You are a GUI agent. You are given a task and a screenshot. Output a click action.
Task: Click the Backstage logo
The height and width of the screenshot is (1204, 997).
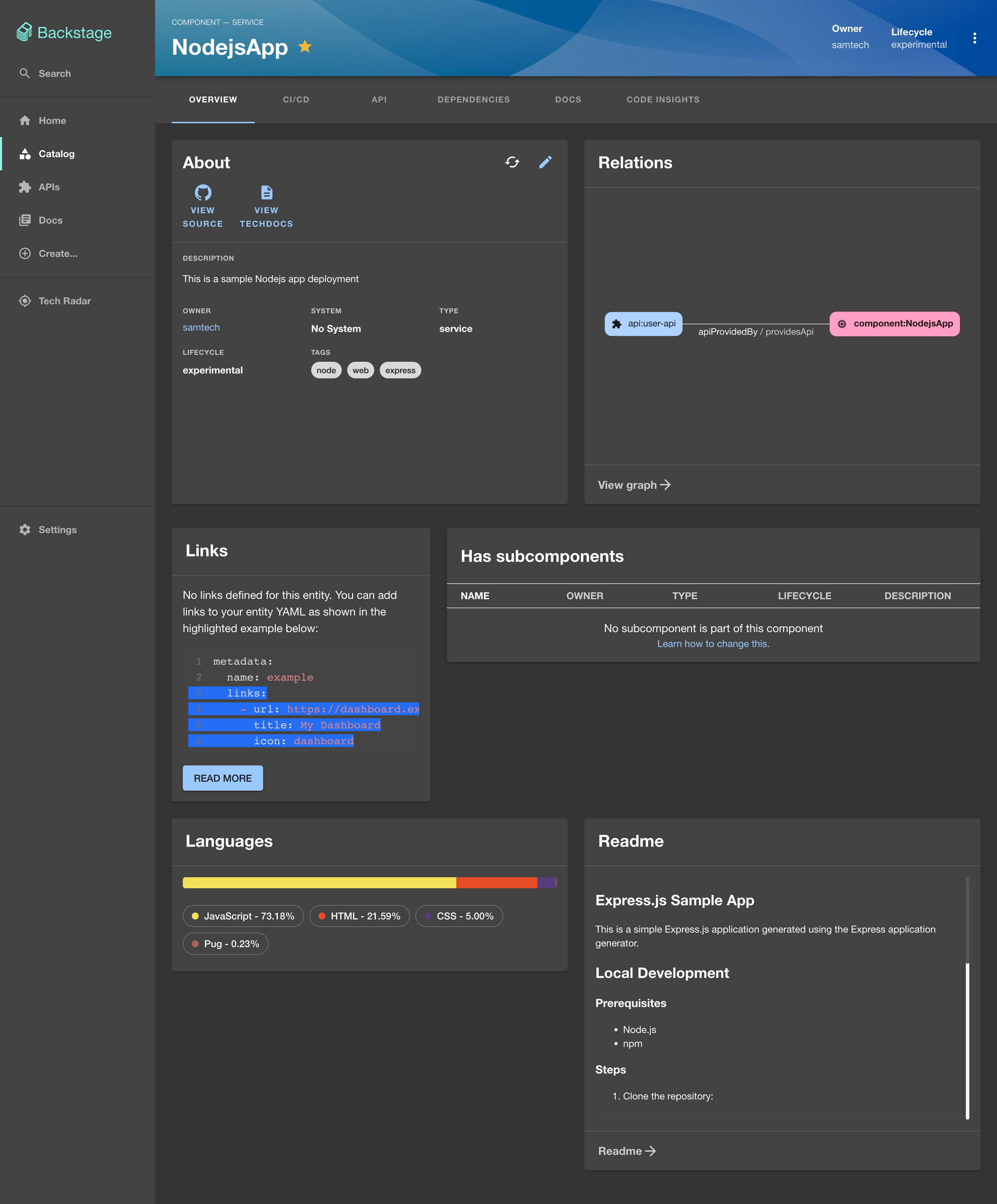[x=64, y=33]
